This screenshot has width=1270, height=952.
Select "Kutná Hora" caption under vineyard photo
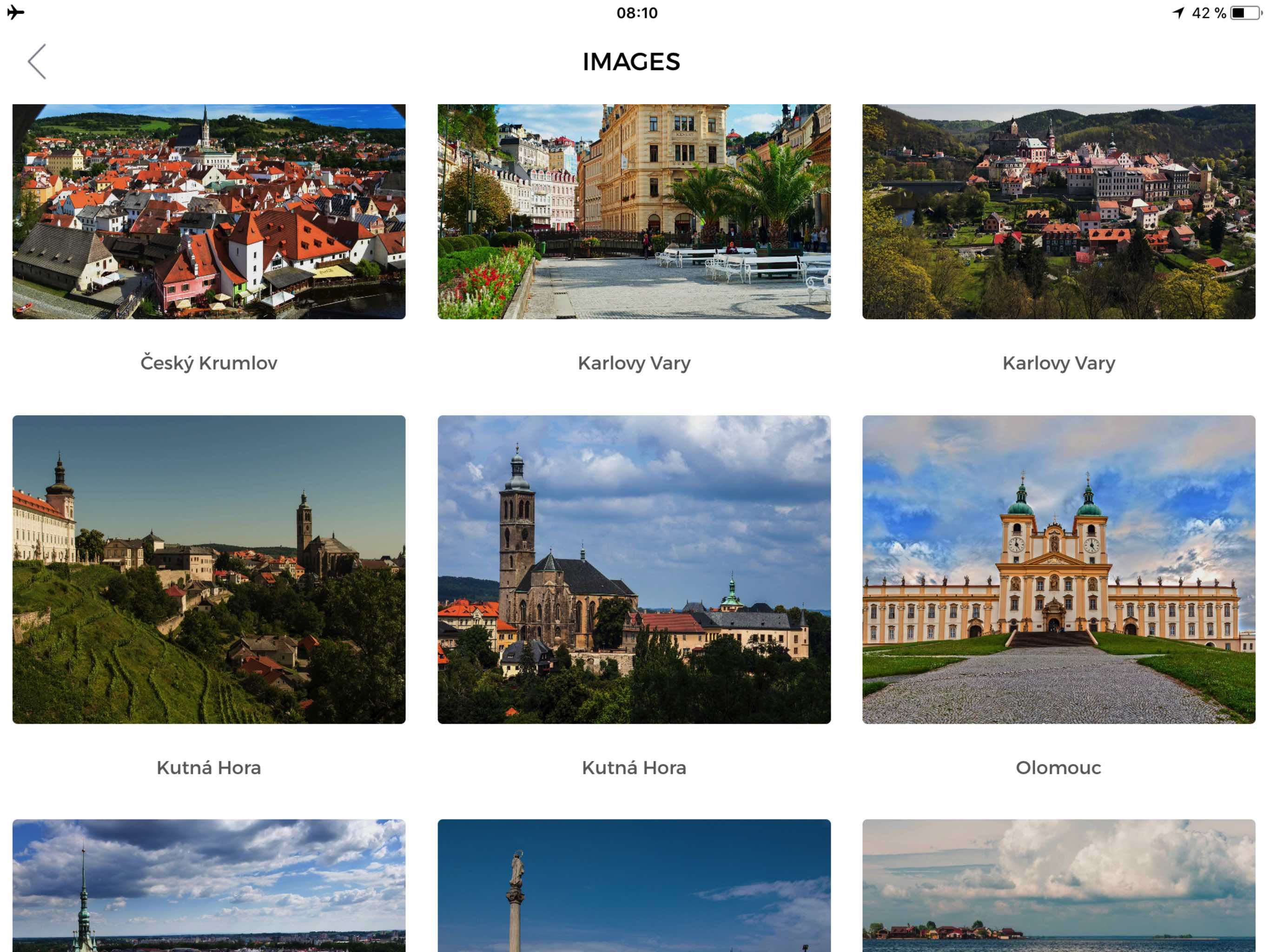[209, 767]
